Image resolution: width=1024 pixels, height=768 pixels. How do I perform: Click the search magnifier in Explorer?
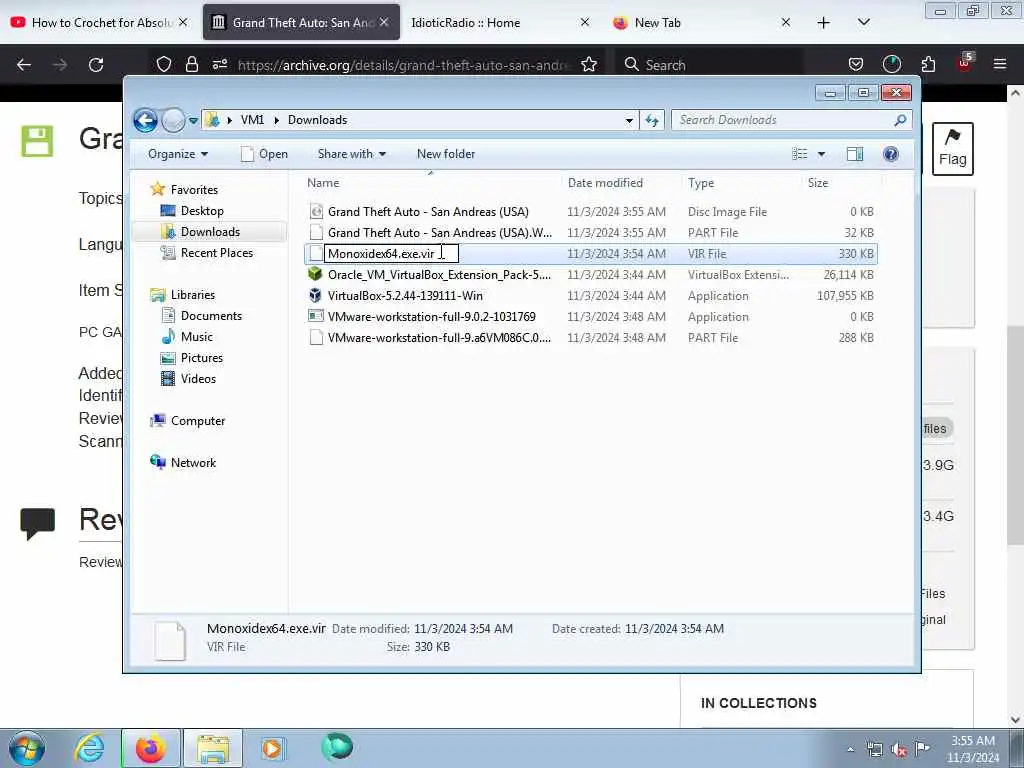900,120
